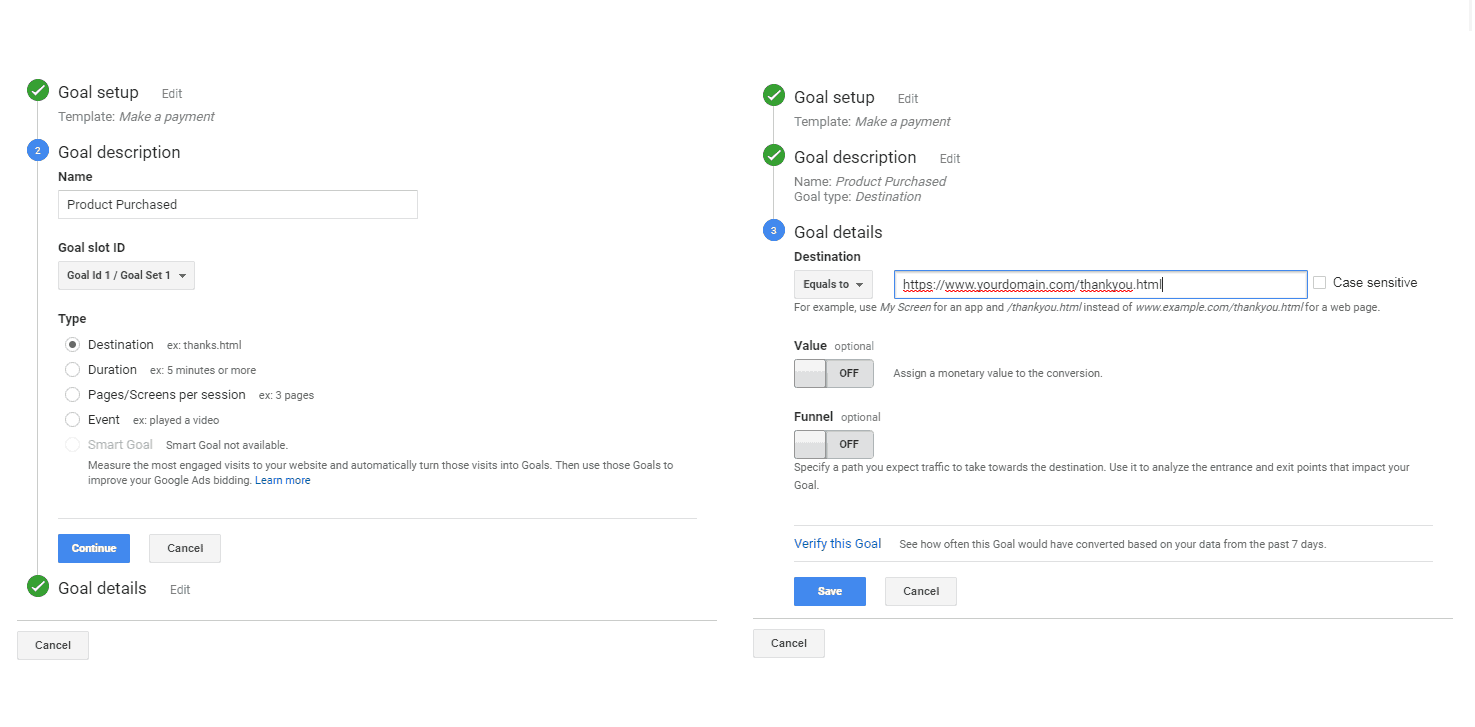Open the Learn more link

point(283,480)
